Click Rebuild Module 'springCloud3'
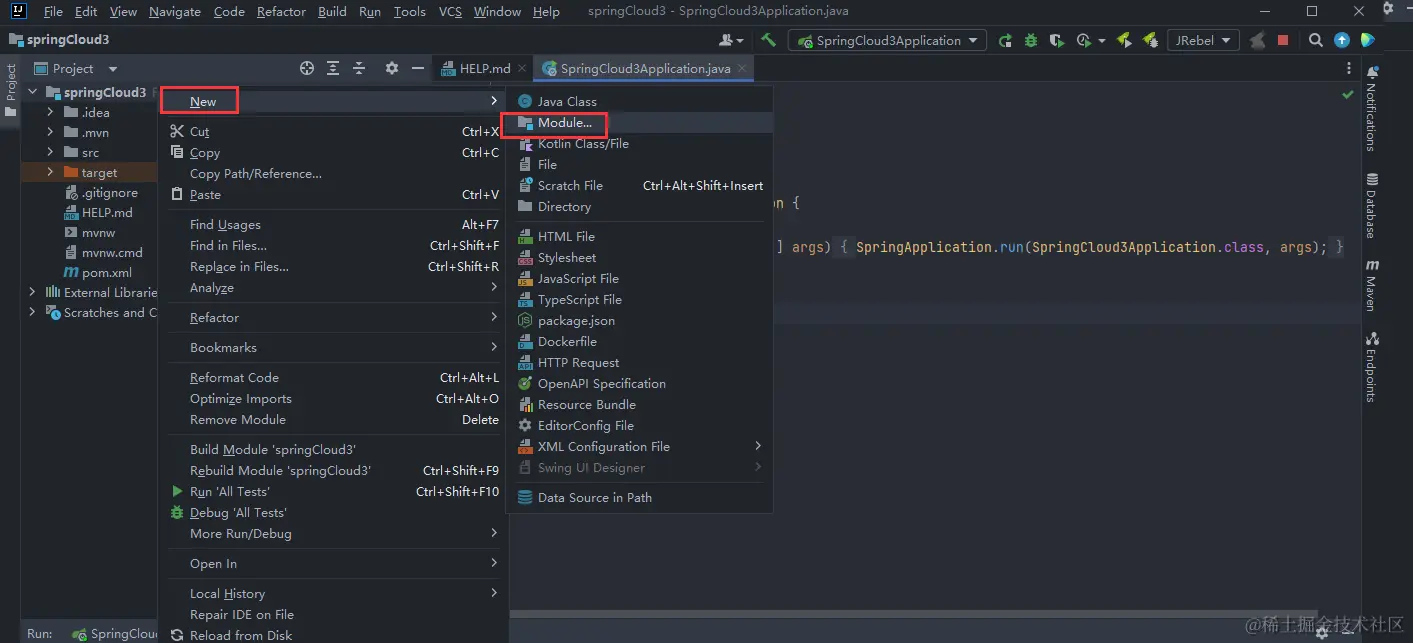Image resolution: width=1413 pixels, height=643 pixels. (332, 470)
